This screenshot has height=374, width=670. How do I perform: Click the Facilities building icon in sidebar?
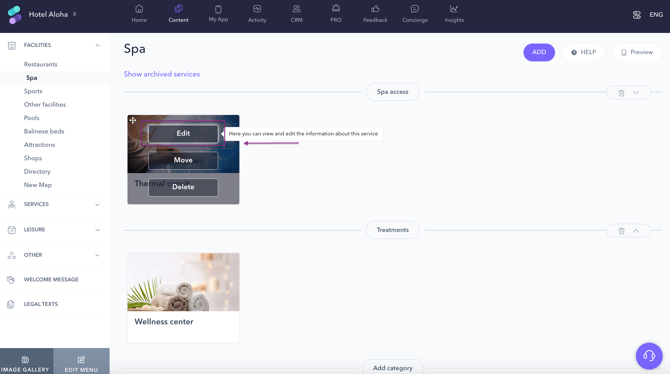12,45
